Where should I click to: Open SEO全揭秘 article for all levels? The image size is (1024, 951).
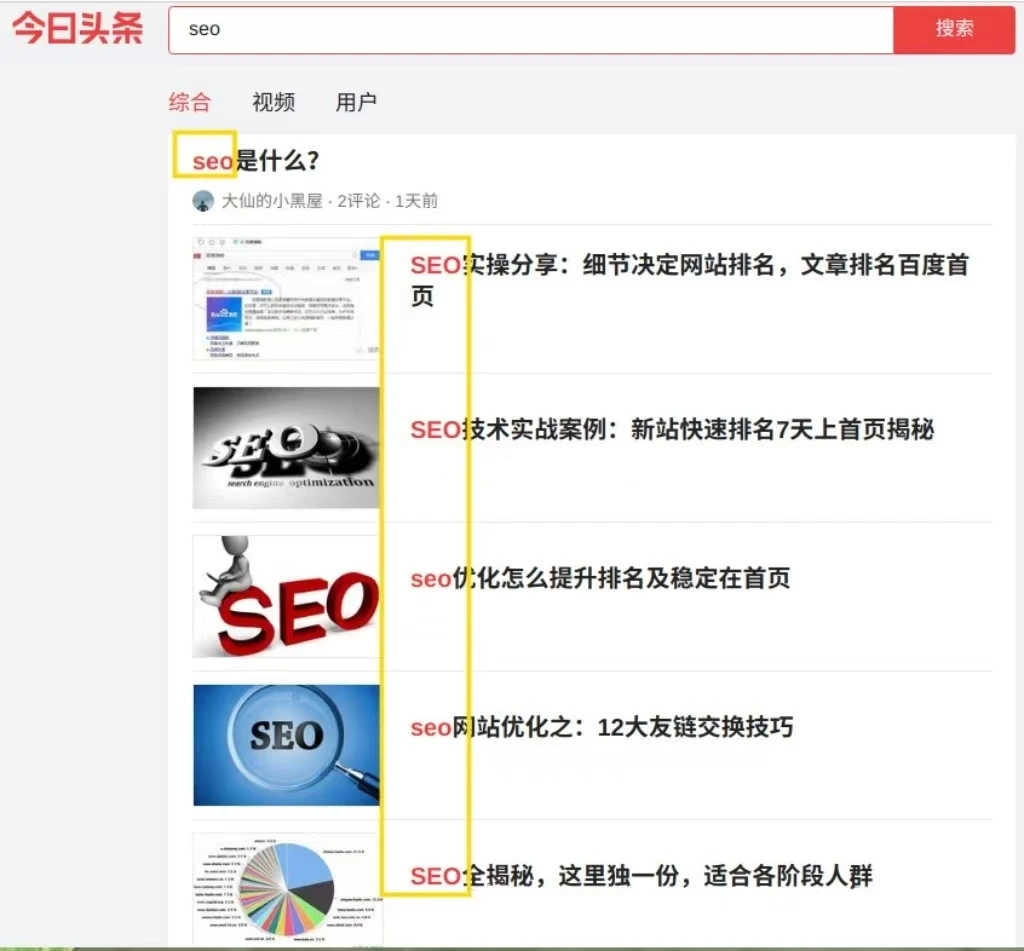639,876
